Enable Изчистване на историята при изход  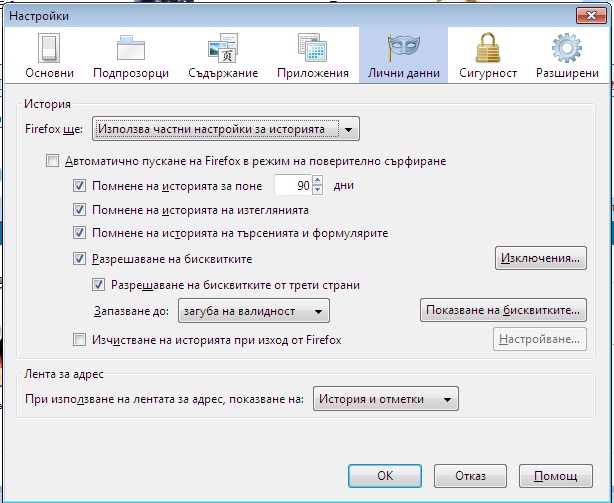[79, 339]
